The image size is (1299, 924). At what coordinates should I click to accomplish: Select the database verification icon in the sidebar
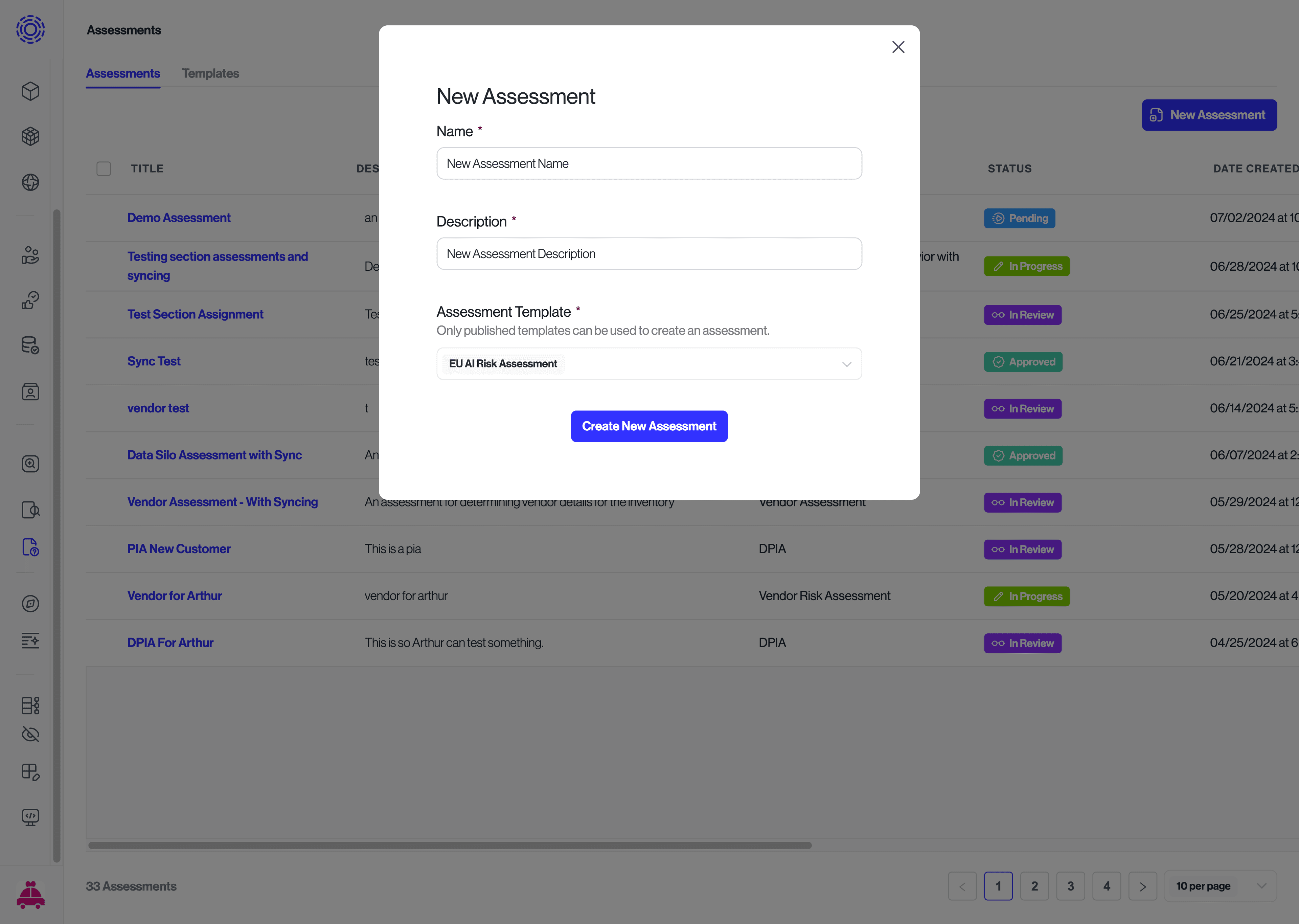[x=30, y=345]
